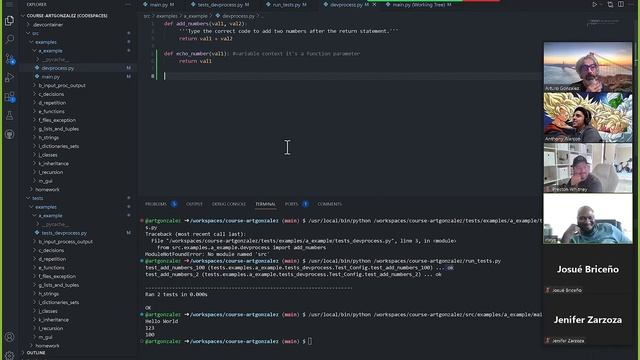Open the Extensions view icon
Viewport: 640px width, 360px height.
9,97
